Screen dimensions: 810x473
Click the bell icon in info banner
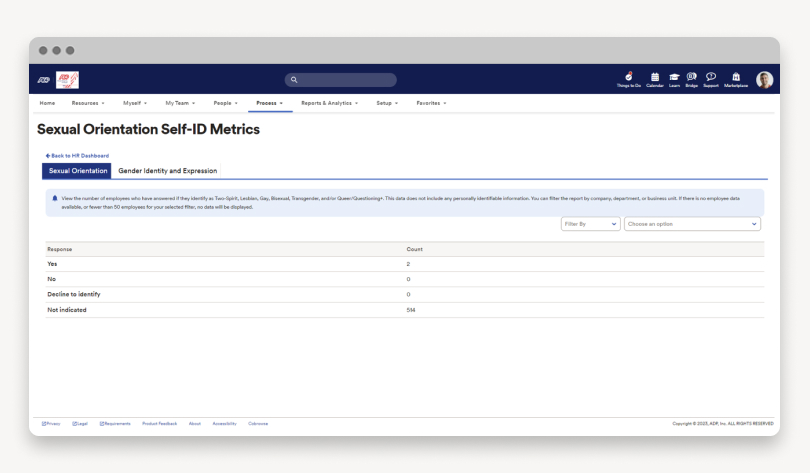click(x=55, y=198)
